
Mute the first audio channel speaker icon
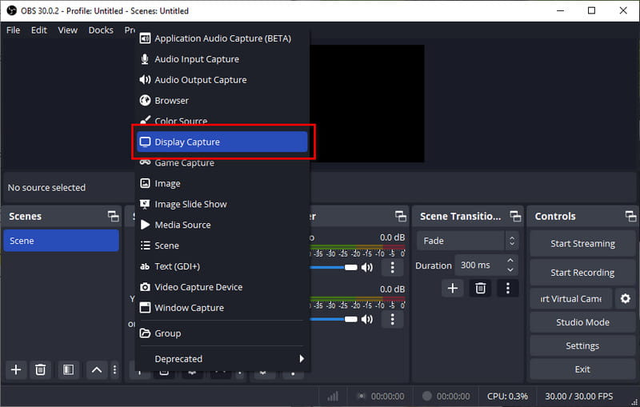coord(367,267)
